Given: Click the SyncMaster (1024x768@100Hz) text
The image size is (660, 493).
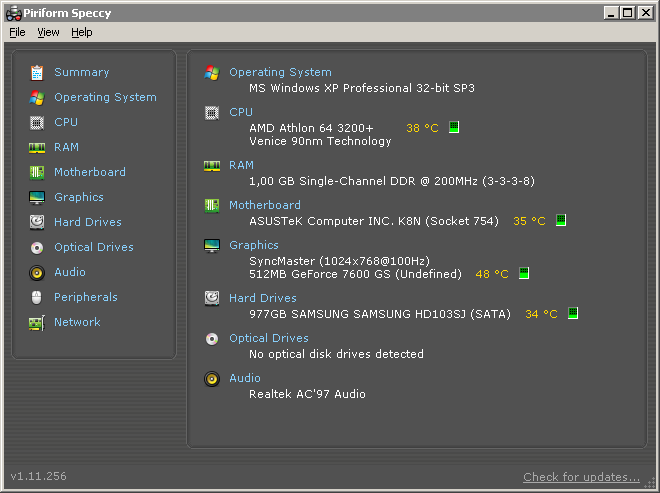Looking at the screenshot, I should click(x=339, y=261).
